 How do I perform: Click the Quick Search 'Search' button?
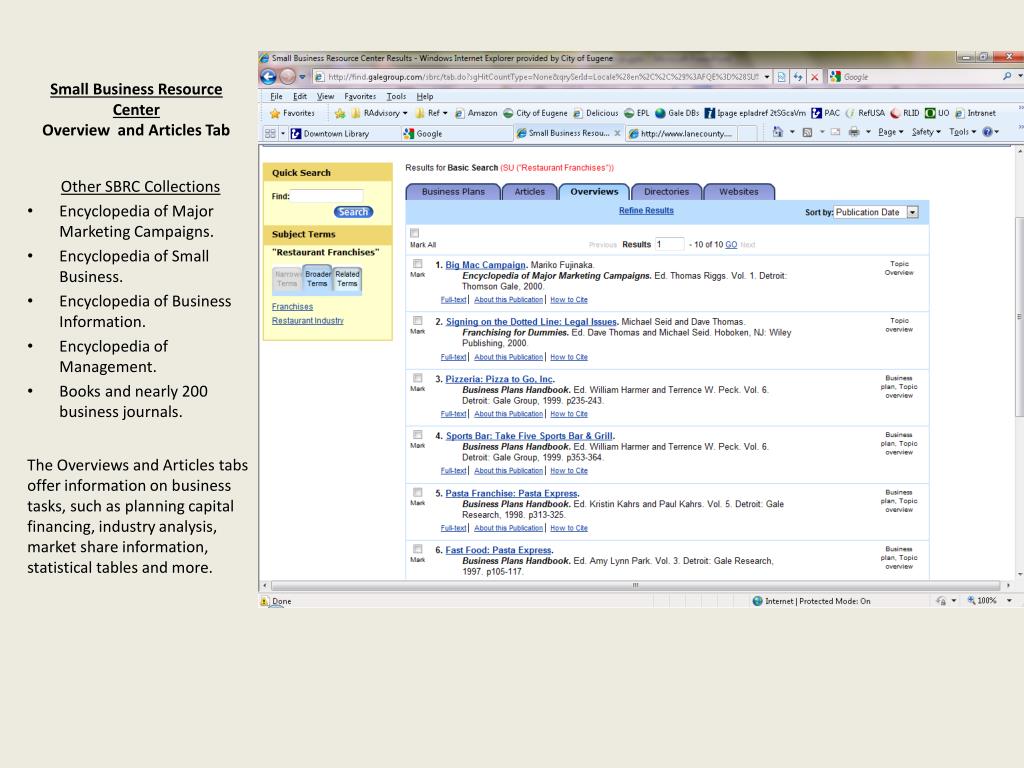click(353, 212)
